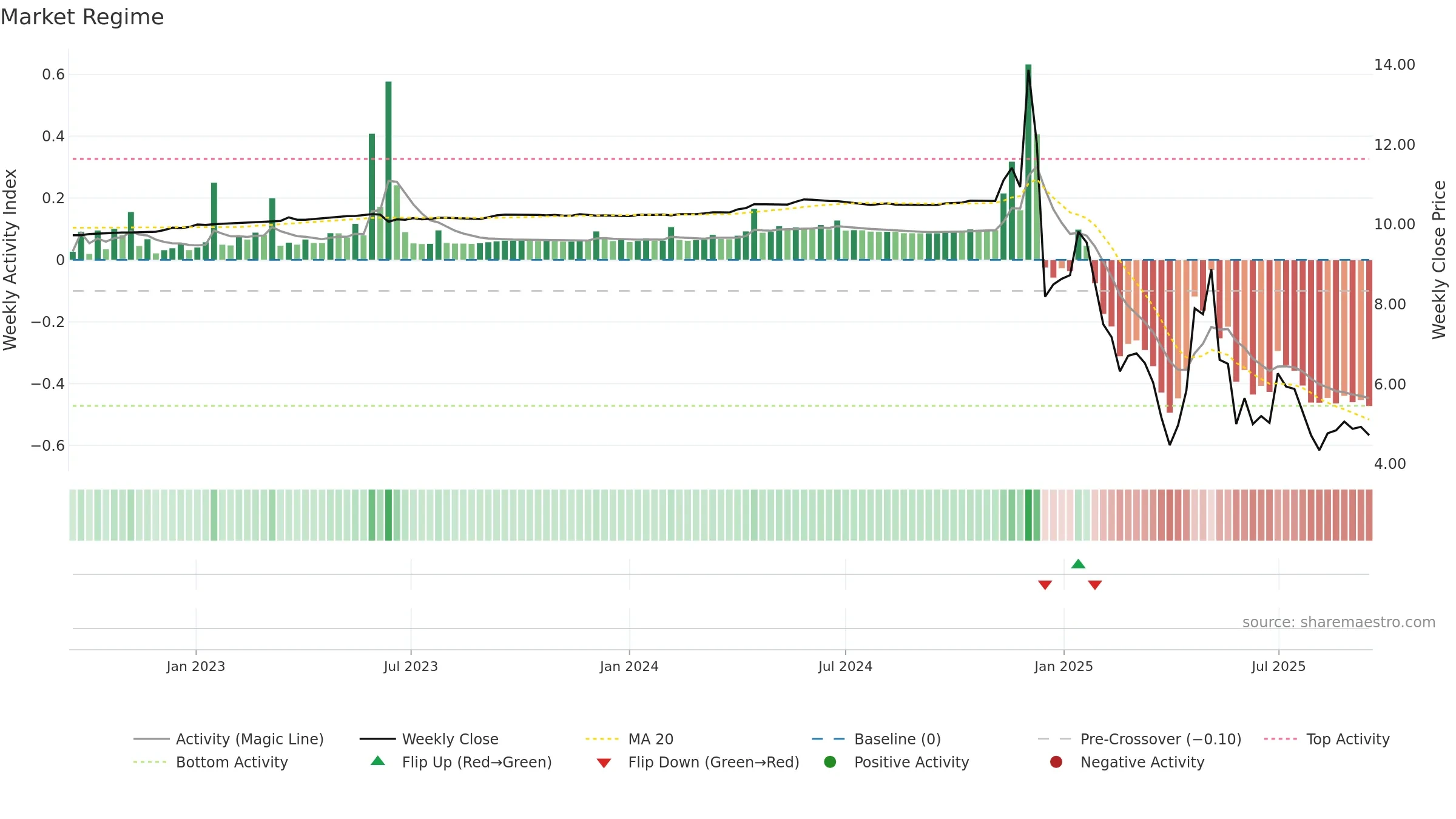Toggle Top Activity legend entry
Screen dimensions: 1456x819
coord(1327,739)
